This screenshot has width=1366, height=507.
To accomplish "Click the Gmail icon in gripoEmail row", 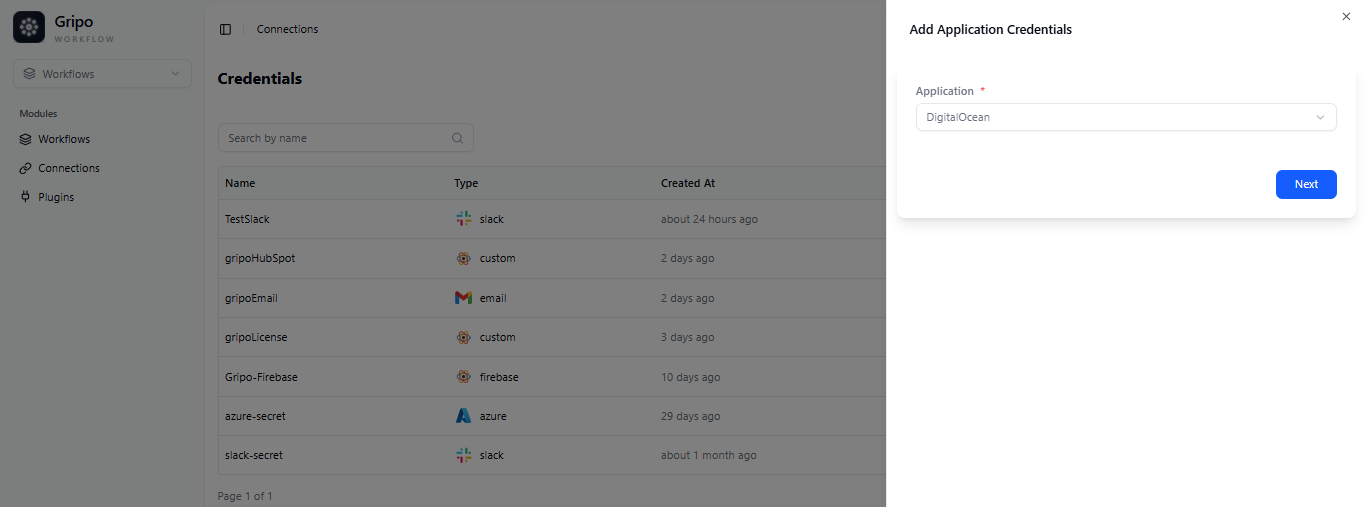I will coord(463,298).
